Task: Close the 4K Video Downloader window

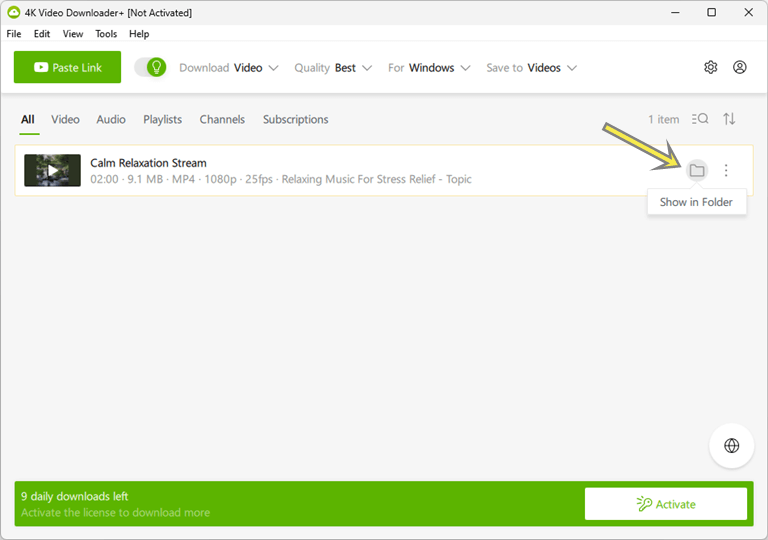Action: click(x=748, y=12)
